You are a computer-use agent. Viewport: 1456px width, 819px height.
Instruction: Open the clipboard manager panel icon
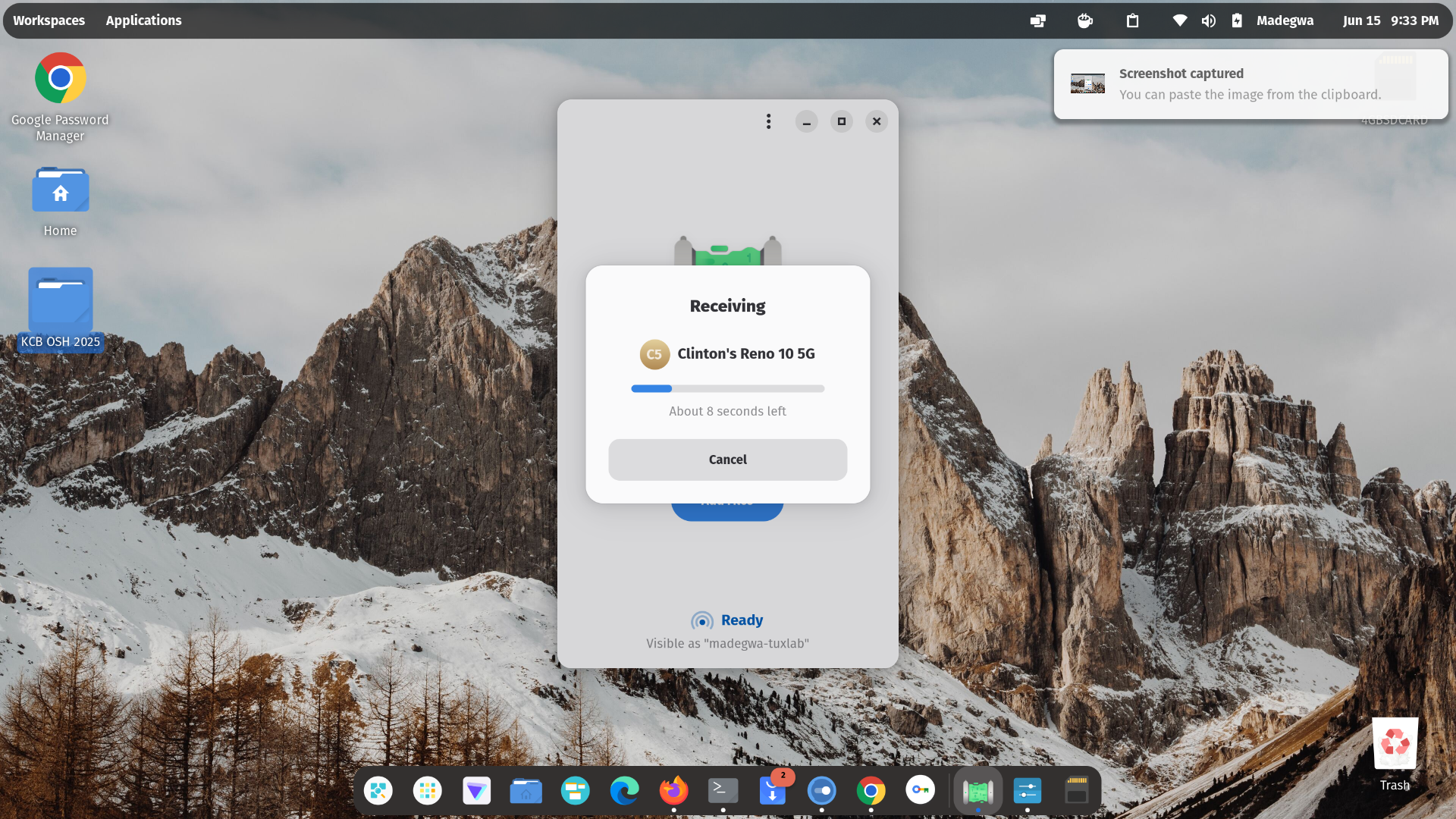coord(1132,20)
